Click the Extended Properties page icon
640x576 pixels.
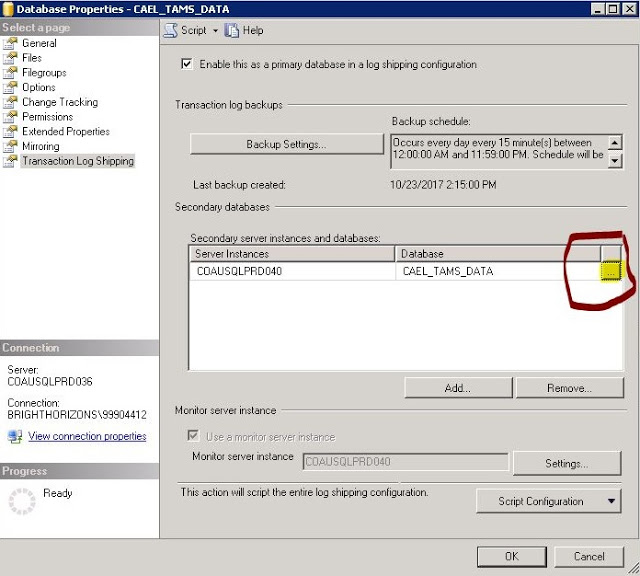(10, 131)
